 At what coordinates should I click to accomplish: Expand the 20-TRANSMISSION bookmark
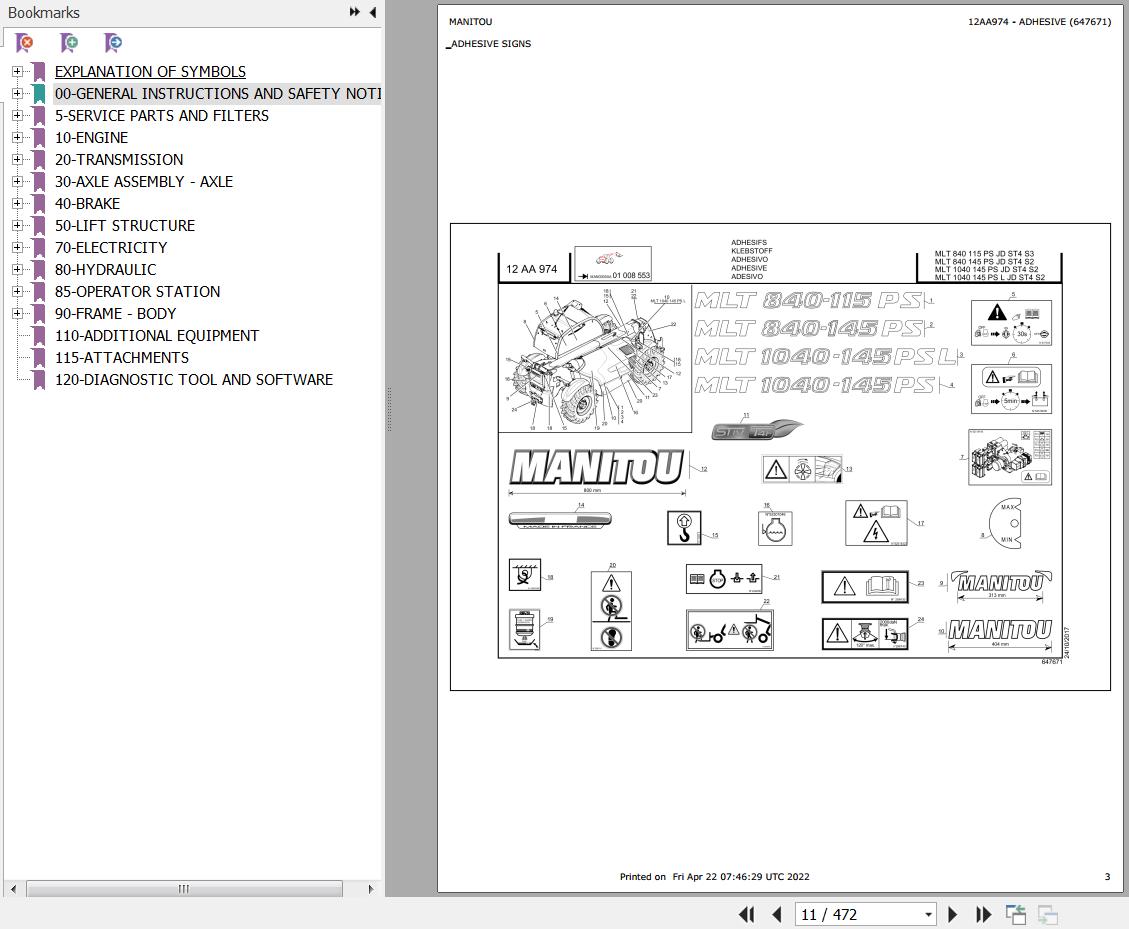pos(17,159)
